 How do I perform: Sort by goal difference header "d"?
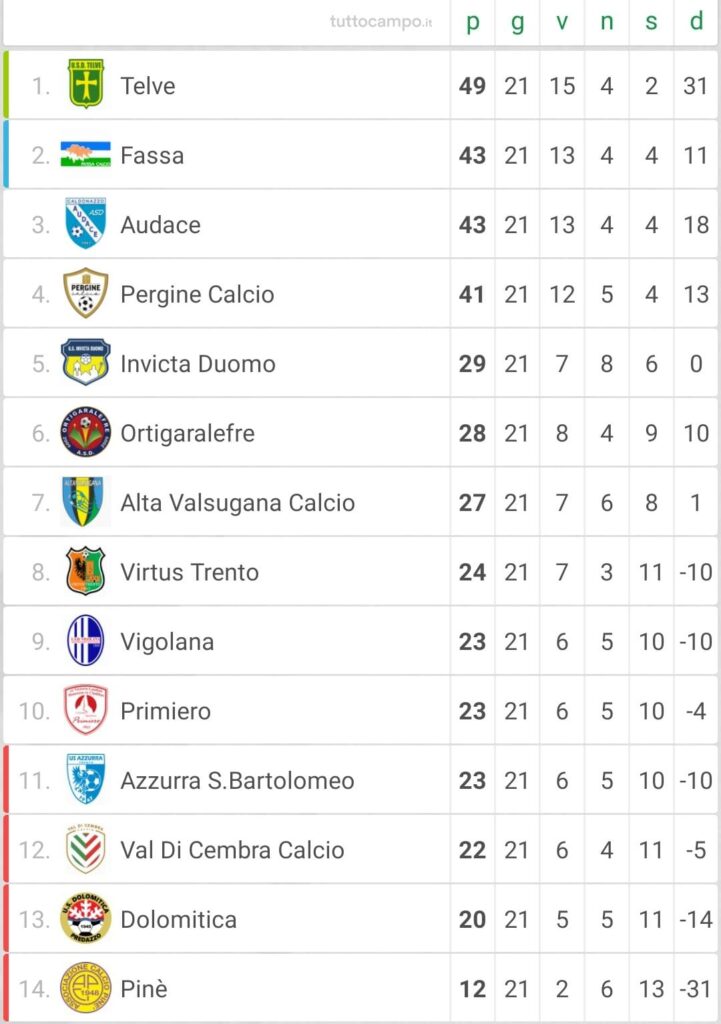(696, 22)
